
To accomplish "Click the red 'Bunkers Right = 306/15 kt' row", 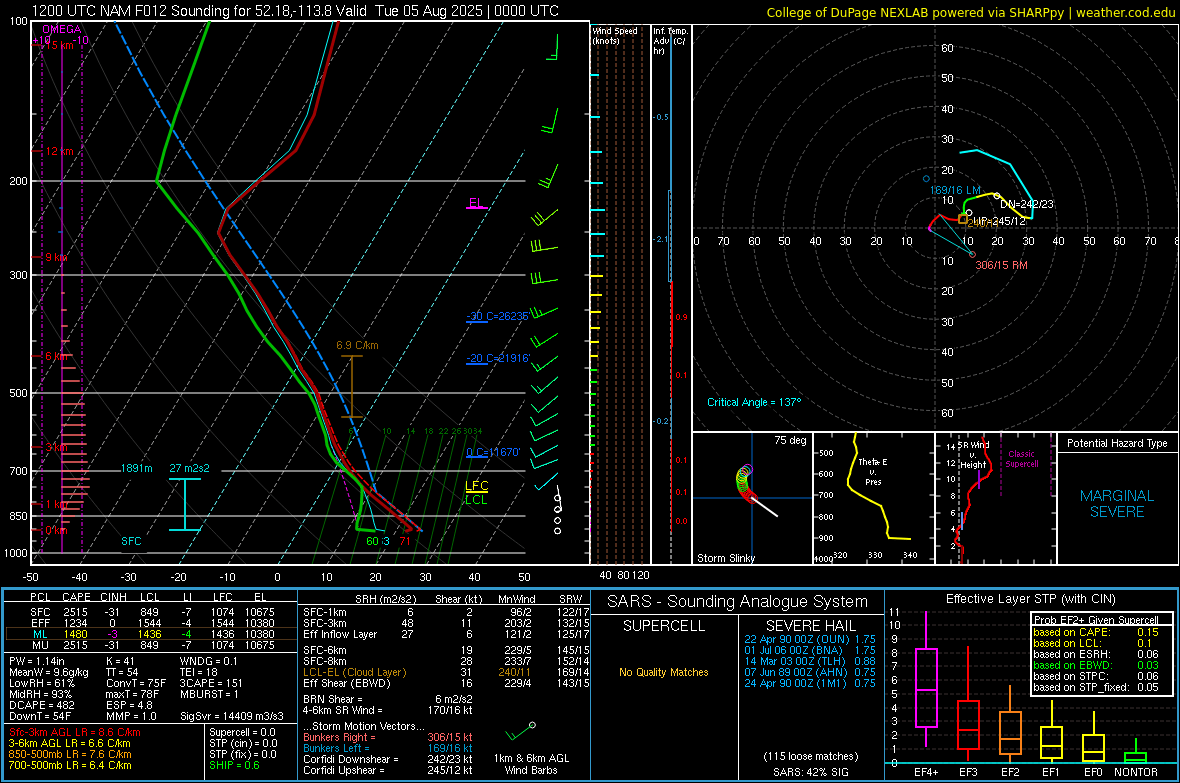I will [388, 738].
